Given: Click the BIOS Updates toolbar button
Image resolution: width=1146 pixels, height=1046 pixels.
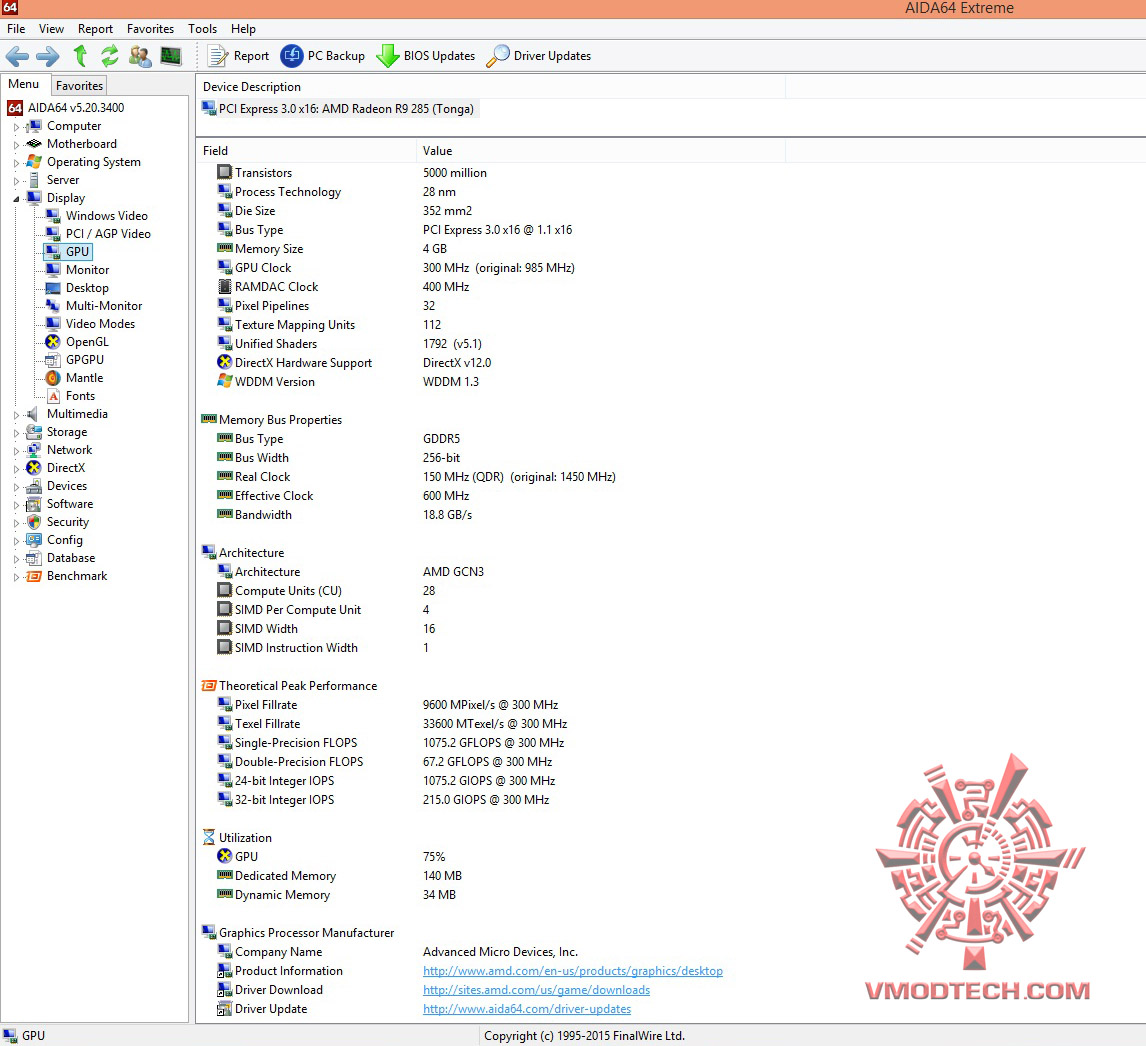Looking at the screenshot, I should 425,56.
